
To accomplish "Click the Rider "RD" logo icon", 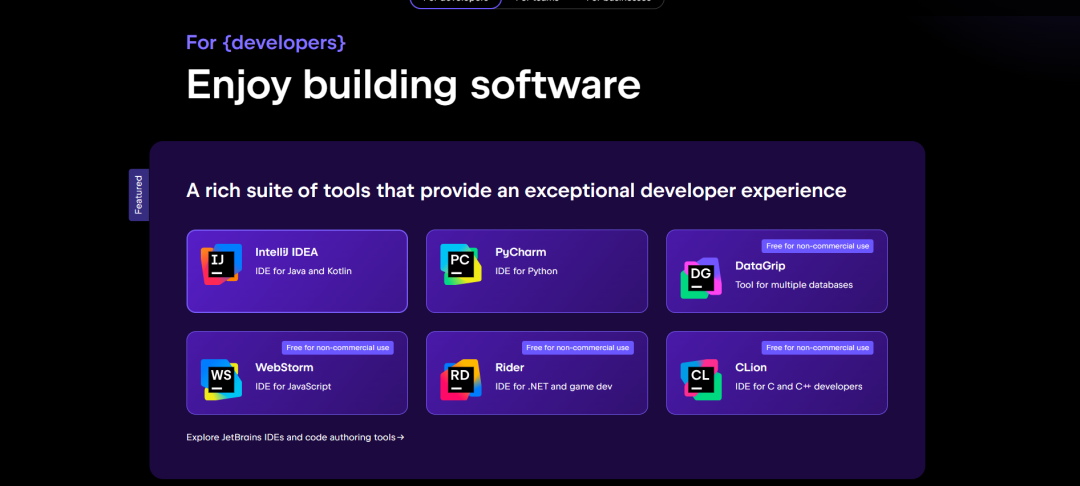I will click(x=460, y=379).
